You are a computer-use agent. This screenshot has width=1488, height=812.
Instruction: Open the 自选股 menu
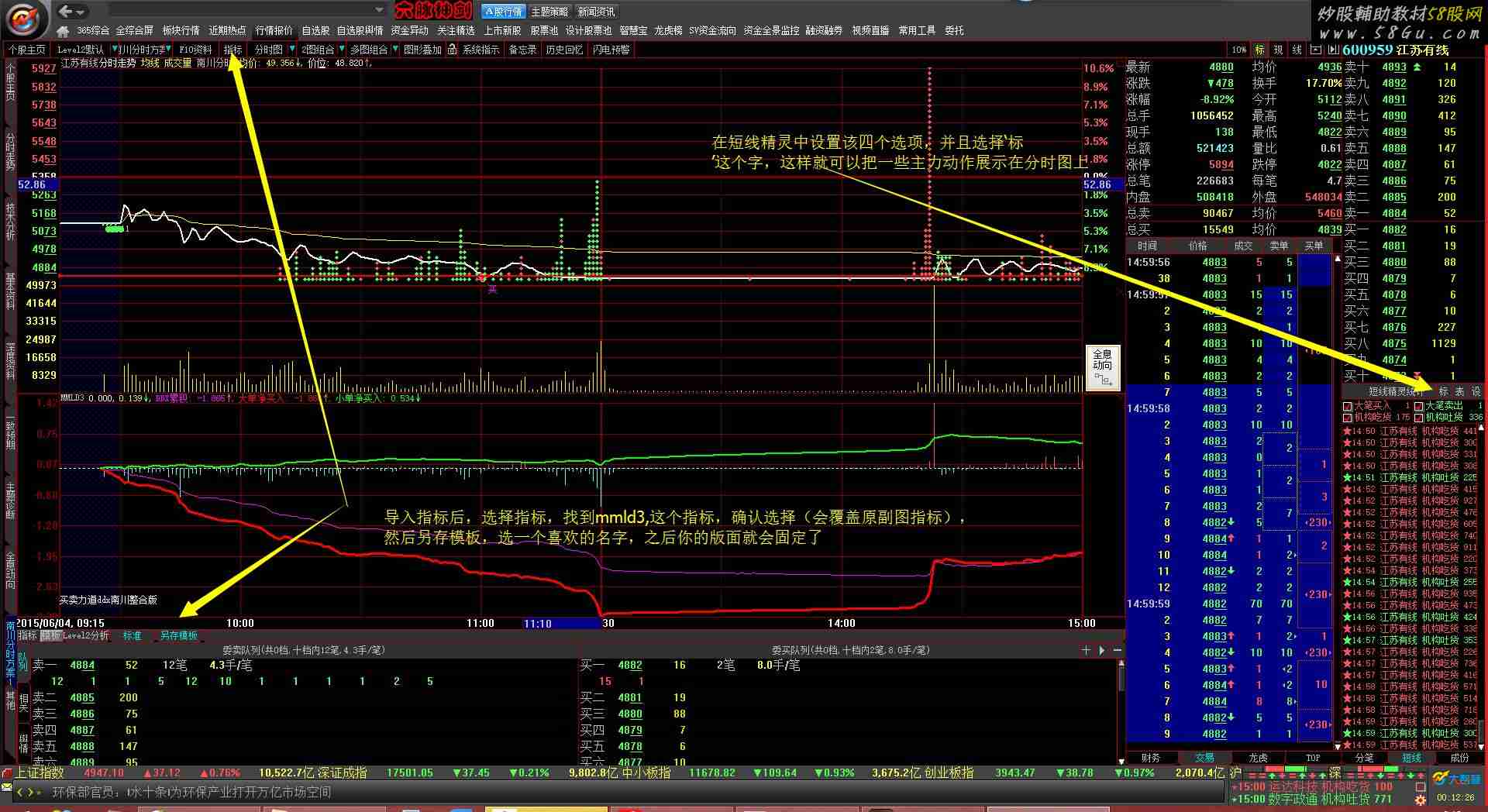[x=315, y=30]
